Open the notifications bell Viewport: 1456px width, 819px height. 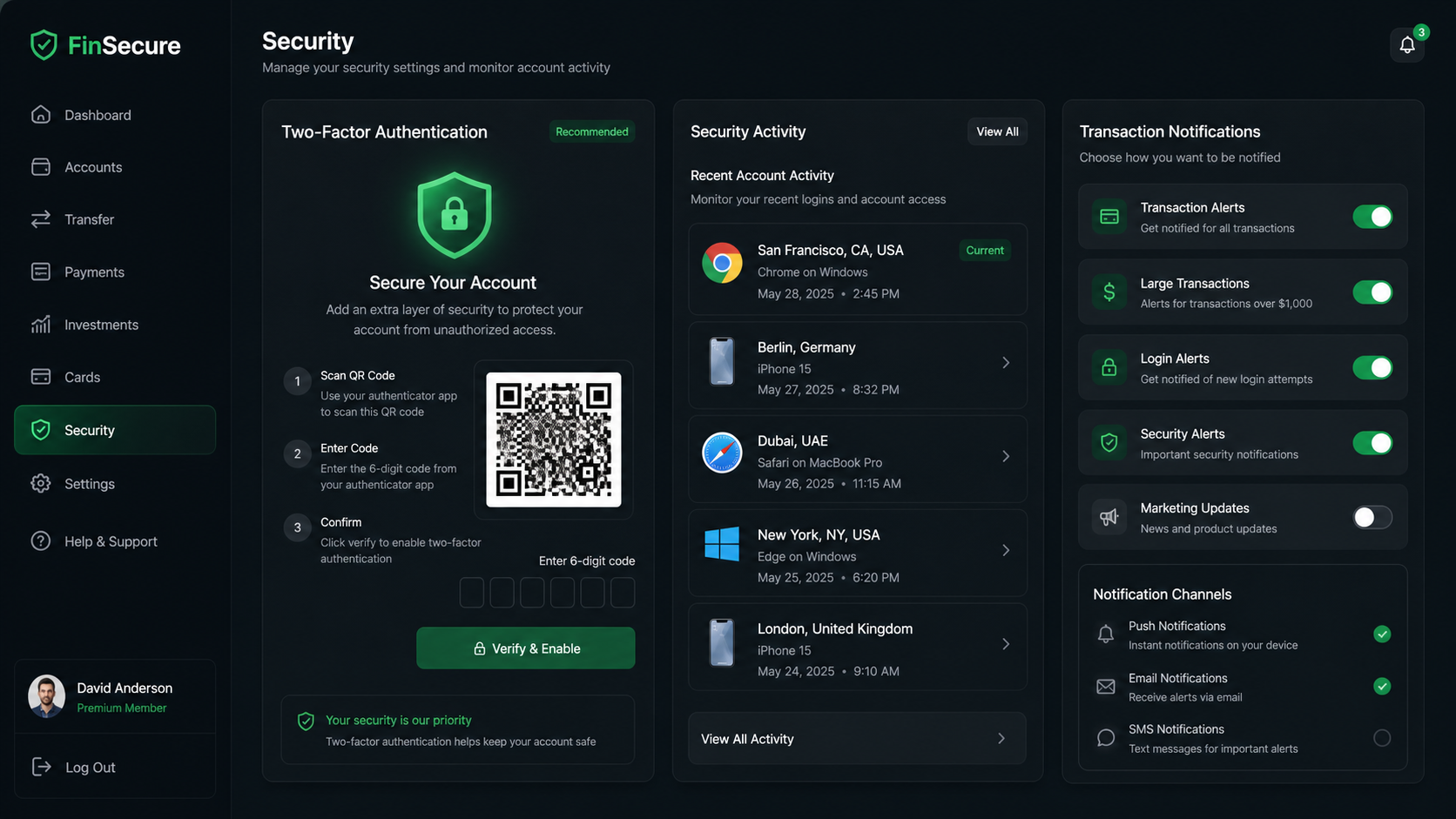tap(1407, 45)
